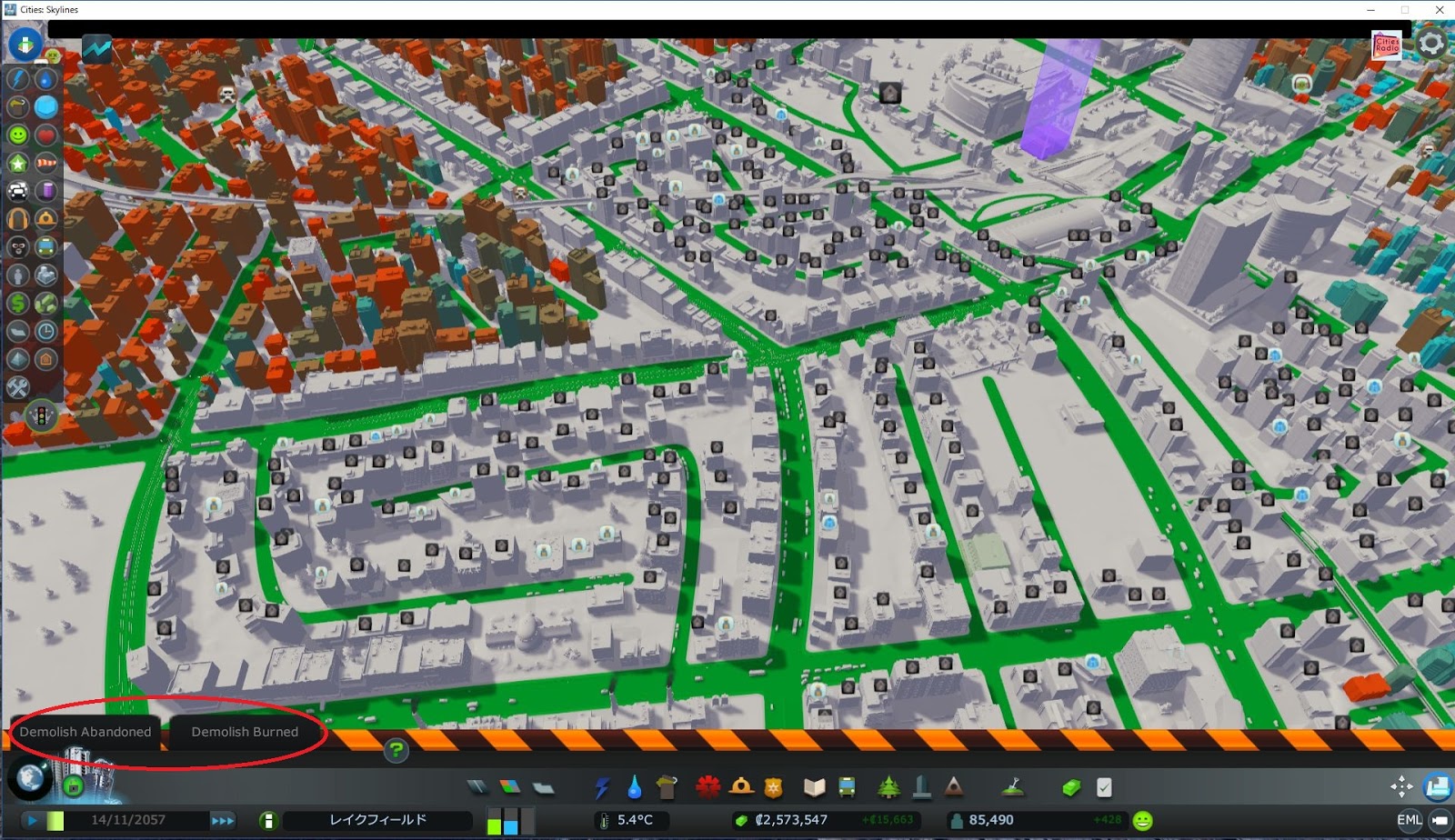1455x840 pixels.
Task: Open Cities Radio panel
Action: pos(1387,44)
